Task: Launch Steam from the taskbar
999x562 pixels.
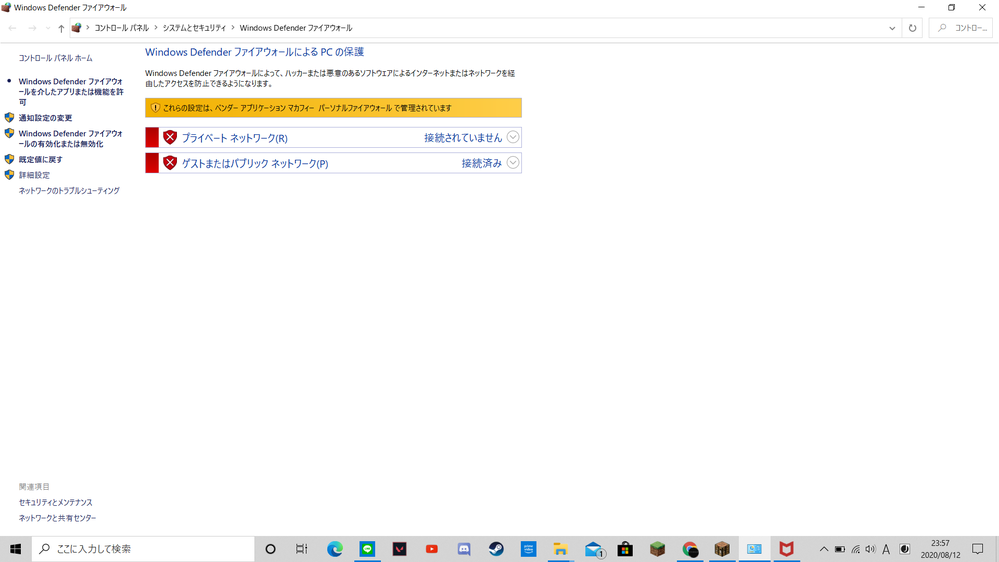Action: [496, 549]
